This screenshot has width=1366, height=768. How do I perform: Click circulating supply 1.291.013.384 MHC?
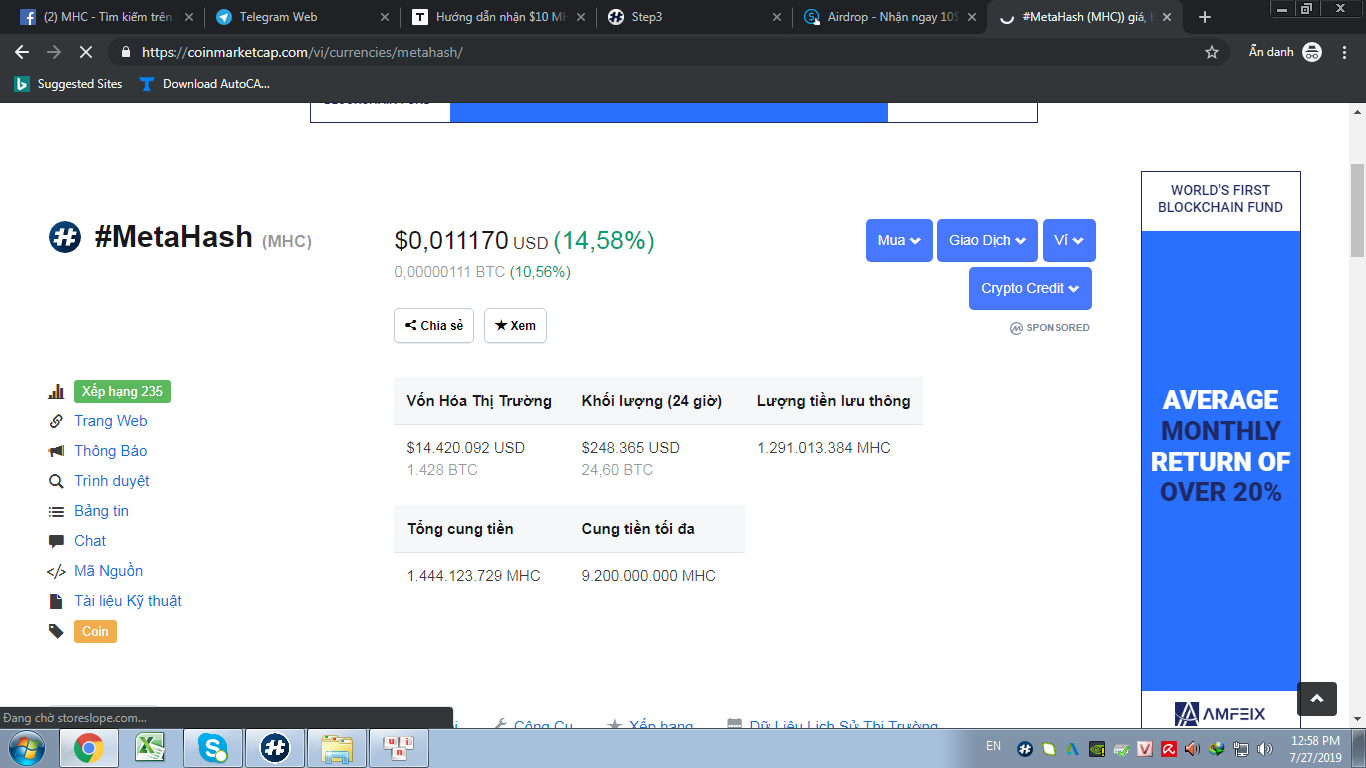pos(823,448)
